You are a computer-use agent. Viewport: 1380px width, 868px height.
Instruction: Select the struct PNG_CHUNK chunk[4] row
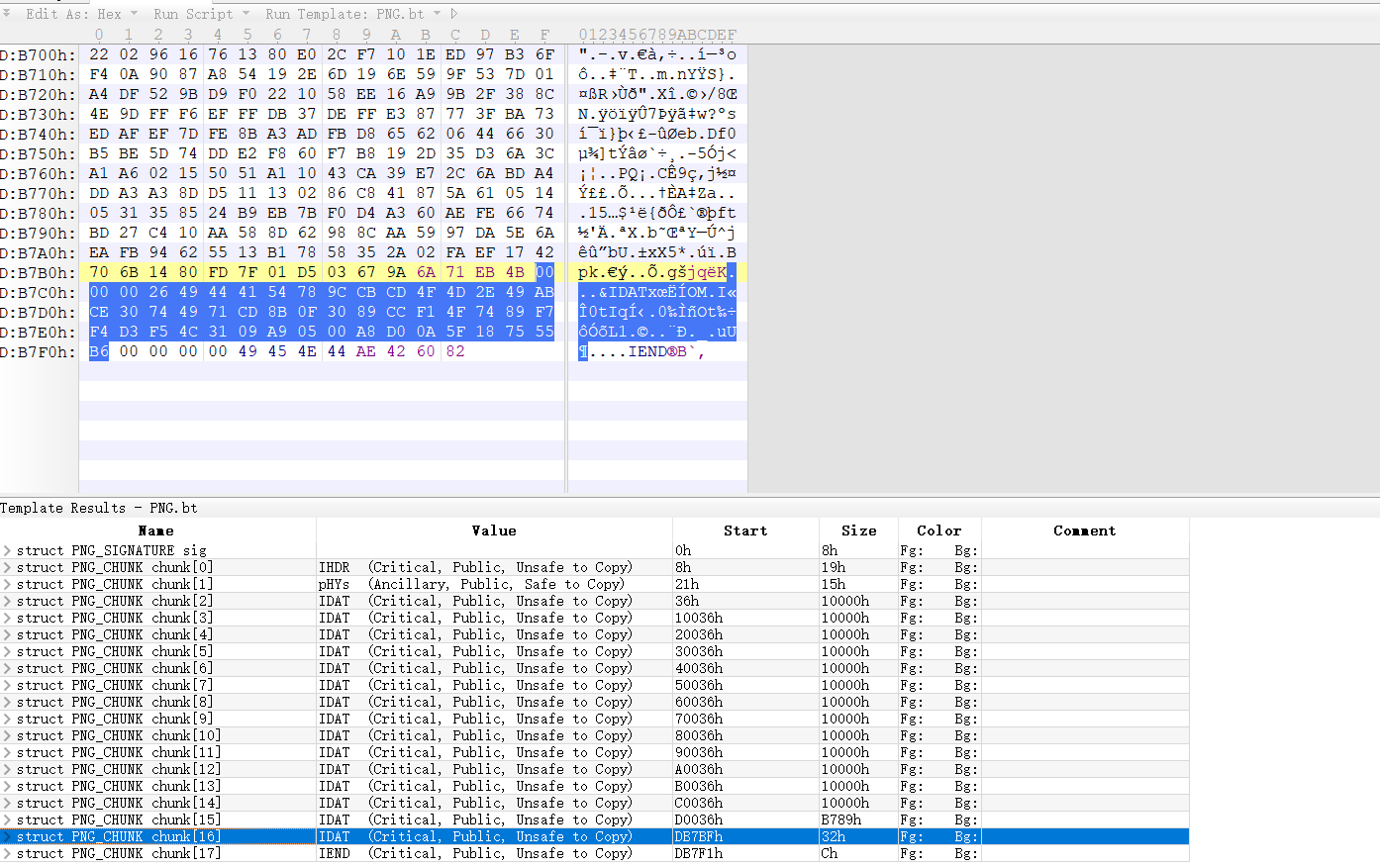point(594,635)
